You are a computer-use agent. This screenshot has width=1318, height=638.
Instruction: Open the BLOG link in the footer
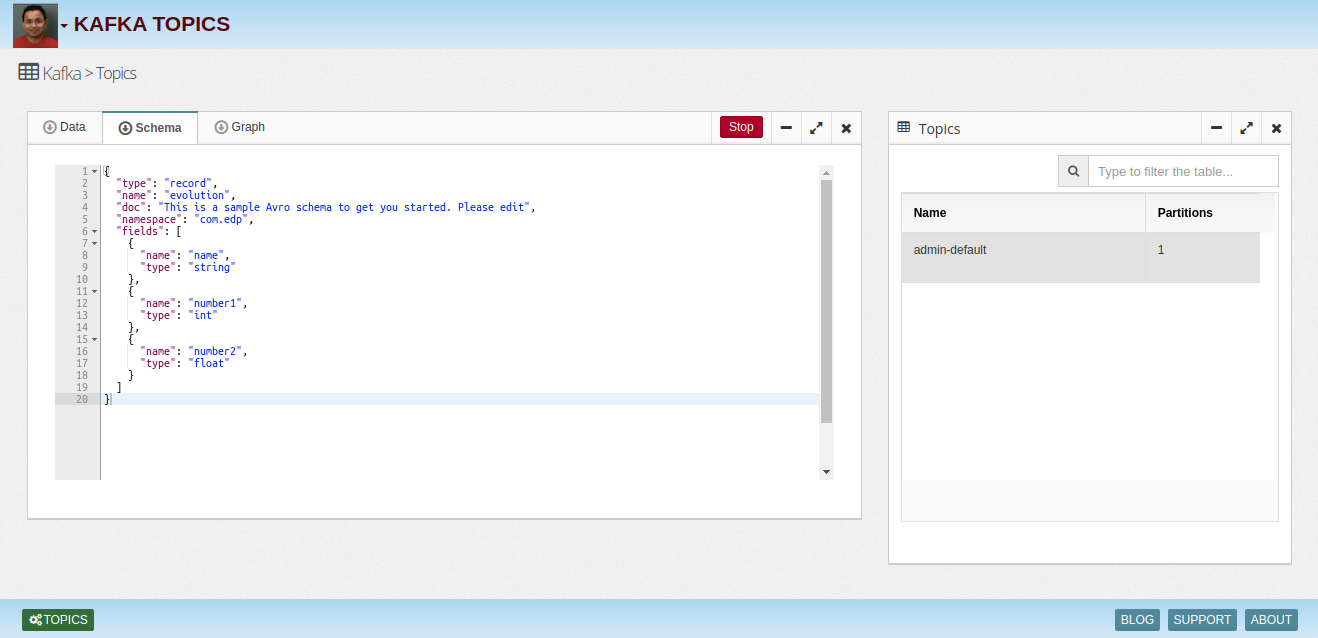point(1137,620)
